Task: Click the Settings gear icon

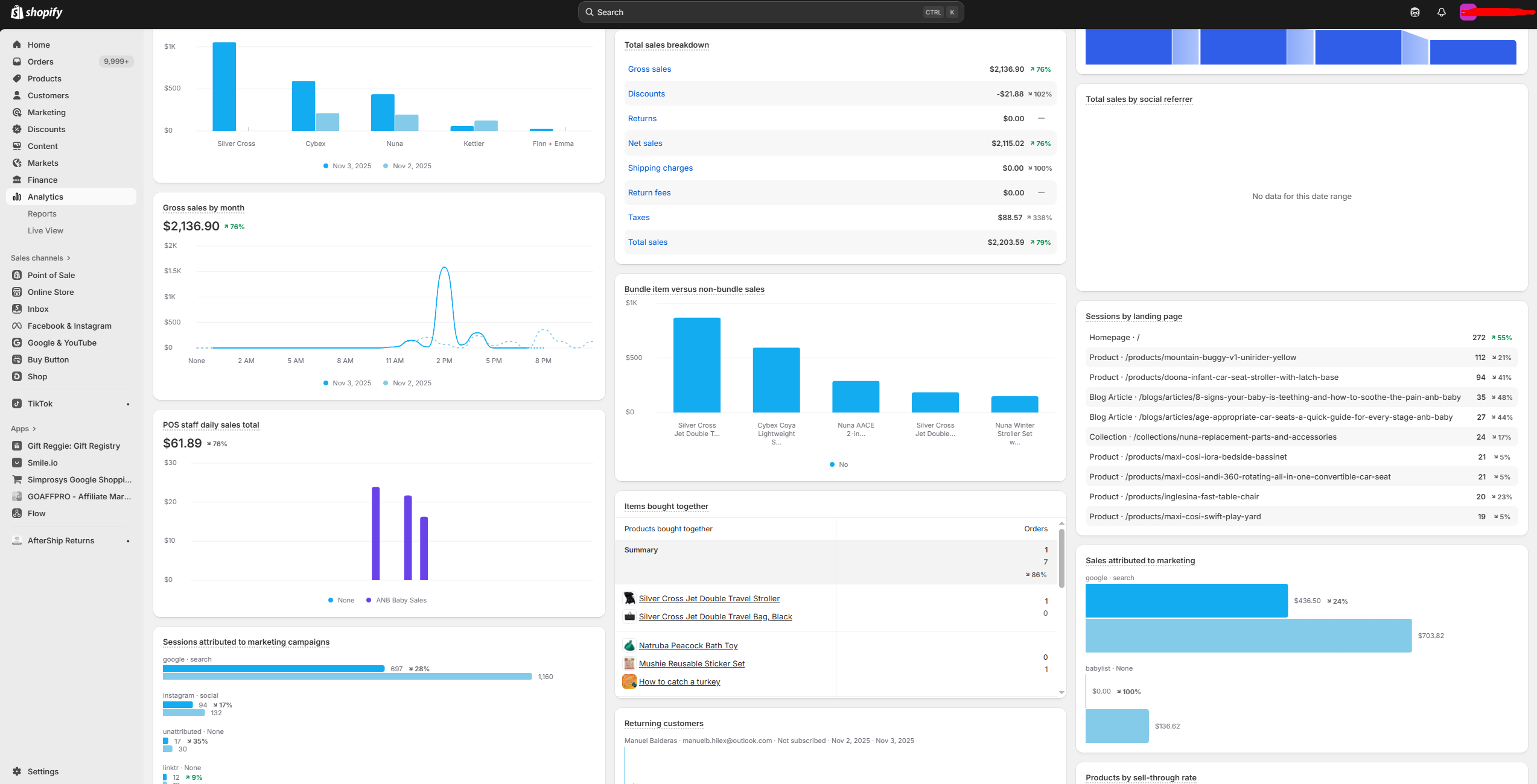Action: click(17, 771)
